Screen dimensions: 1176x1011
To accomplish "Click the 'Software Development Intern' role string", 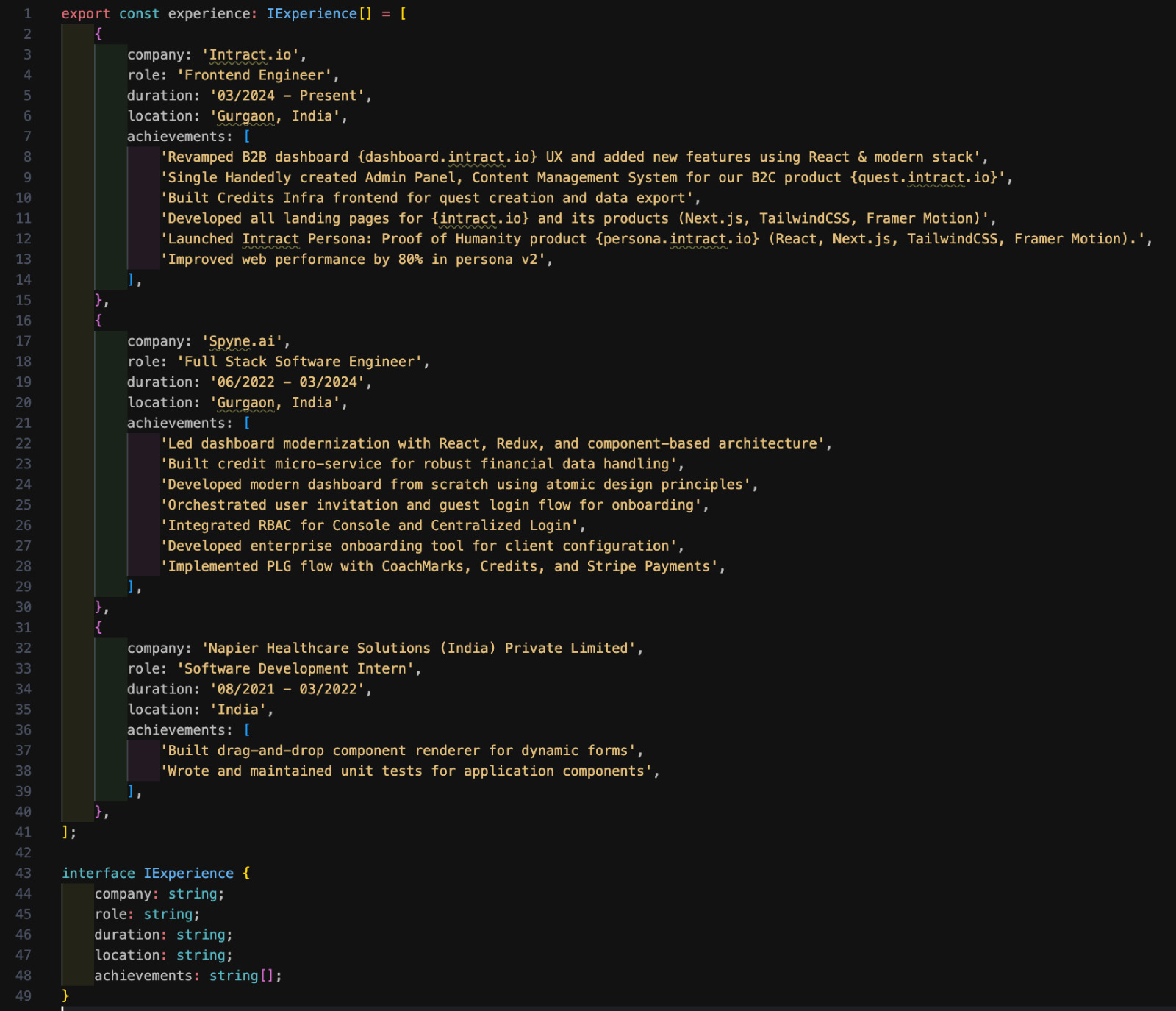I will 295,669.
